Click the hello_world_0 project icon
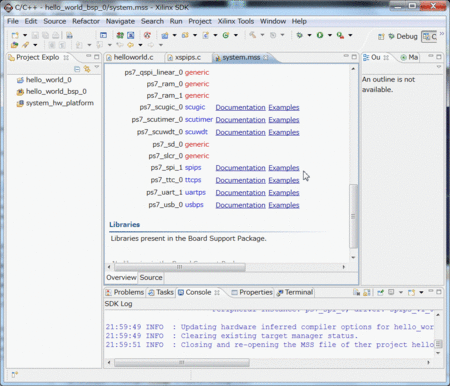The image size is (450, 386). tap(20, 80)
